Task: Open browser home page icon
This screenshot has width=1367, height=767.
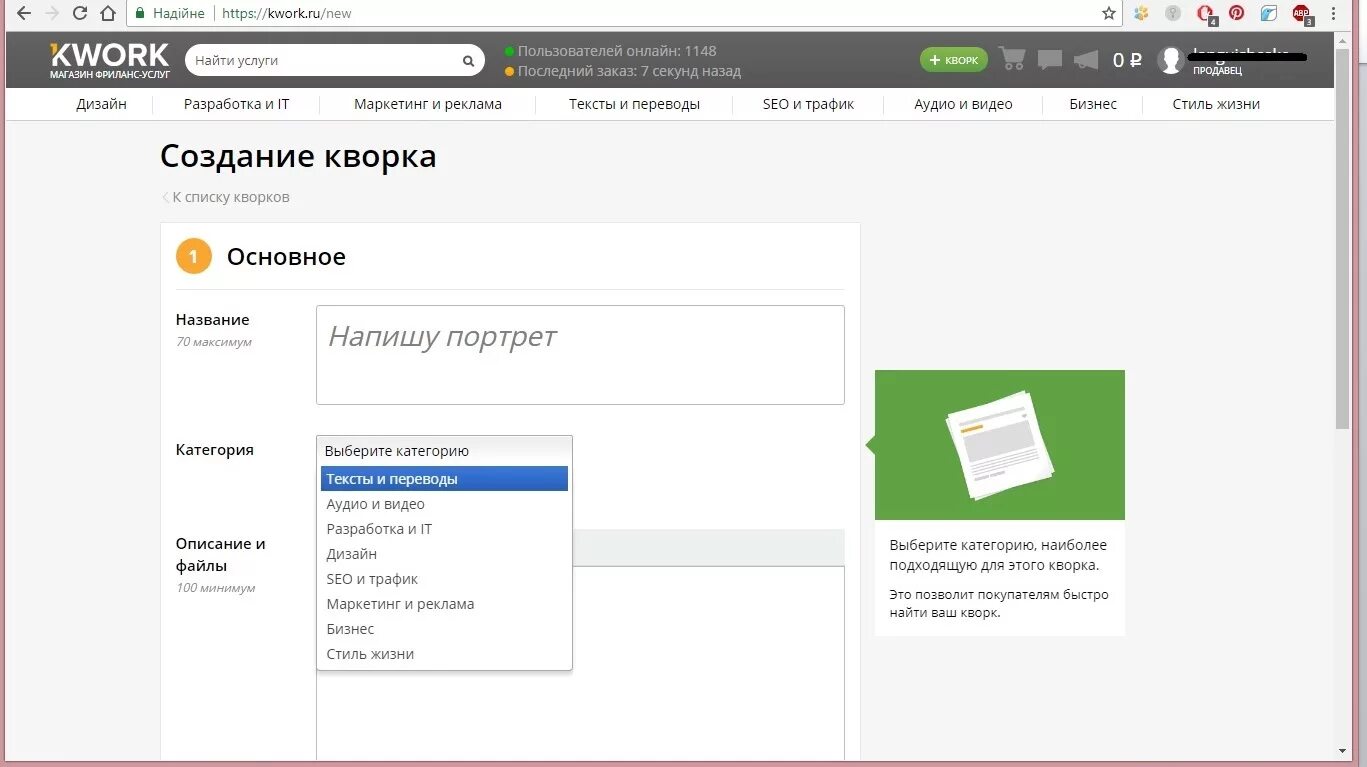Action: [108, 14]
